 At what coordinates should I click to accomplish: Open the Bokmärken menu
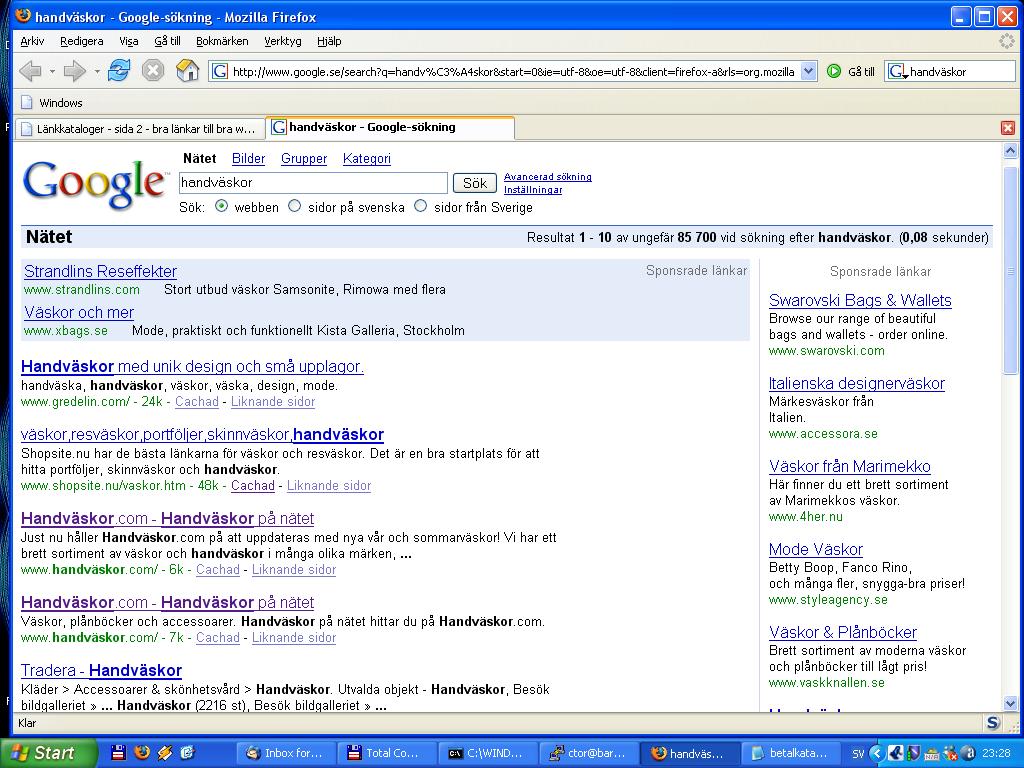click(222, 41)
